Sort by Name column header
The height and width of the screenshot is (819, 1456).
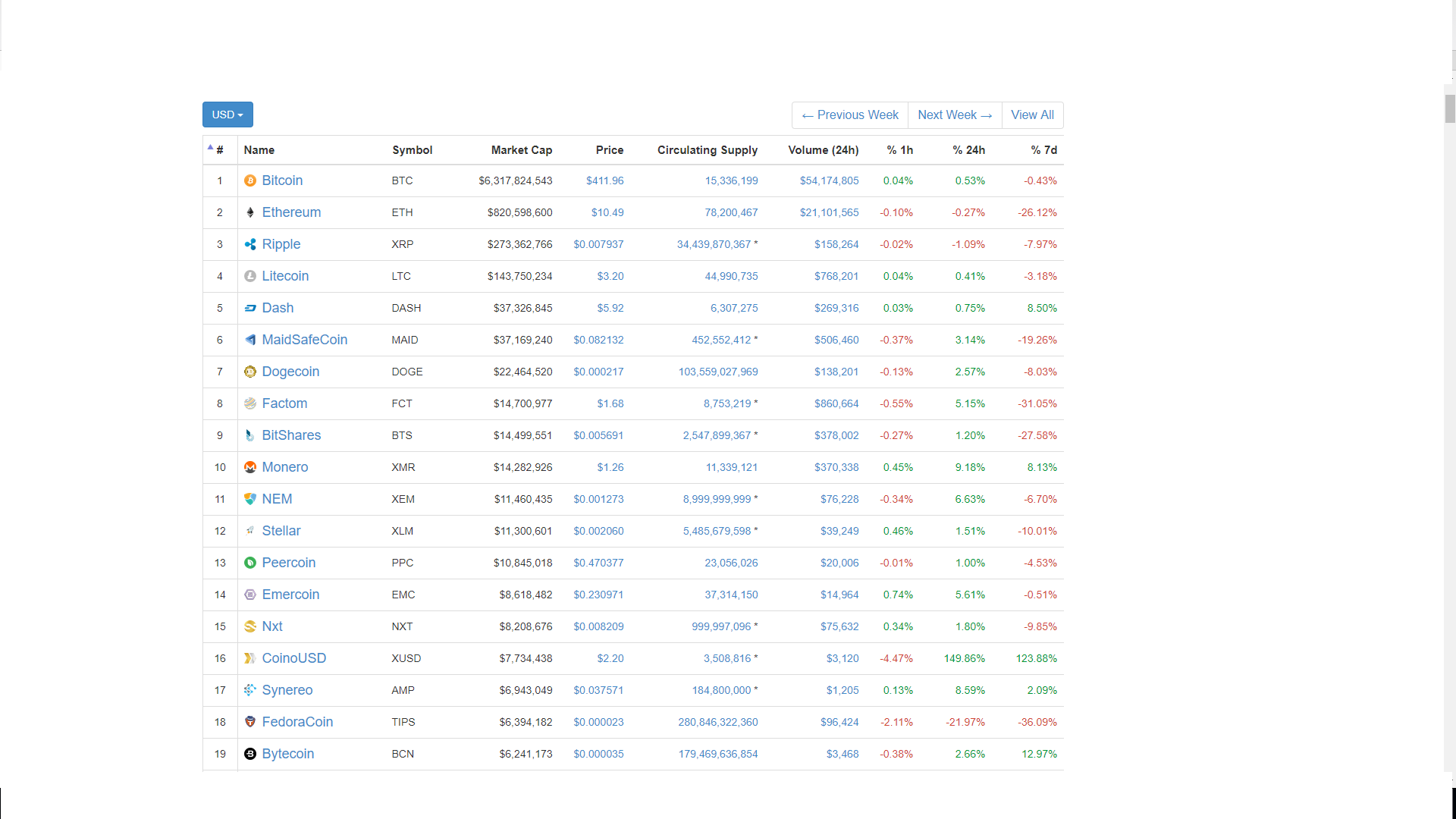(x=259, y=150)
